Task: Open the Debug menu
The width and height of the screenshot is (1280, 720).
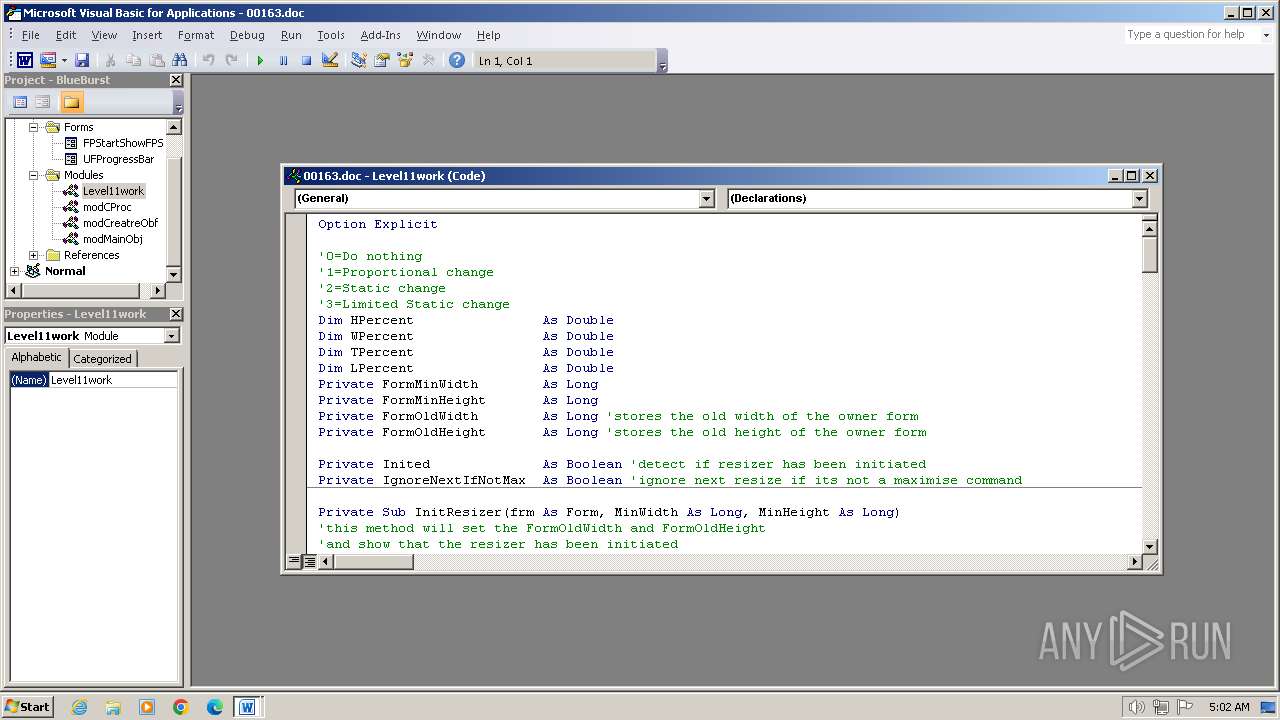Action: [x=247, y=35]
